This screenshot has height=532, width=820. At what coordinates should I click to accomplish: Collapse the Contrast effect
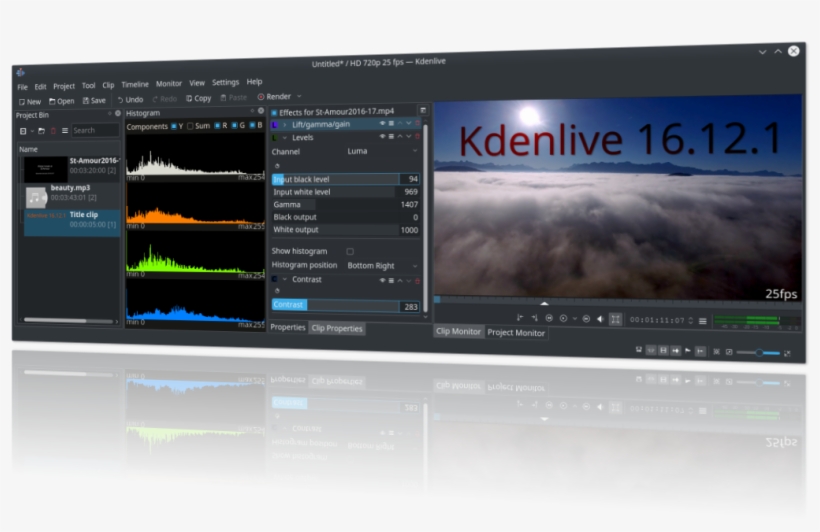285,279
